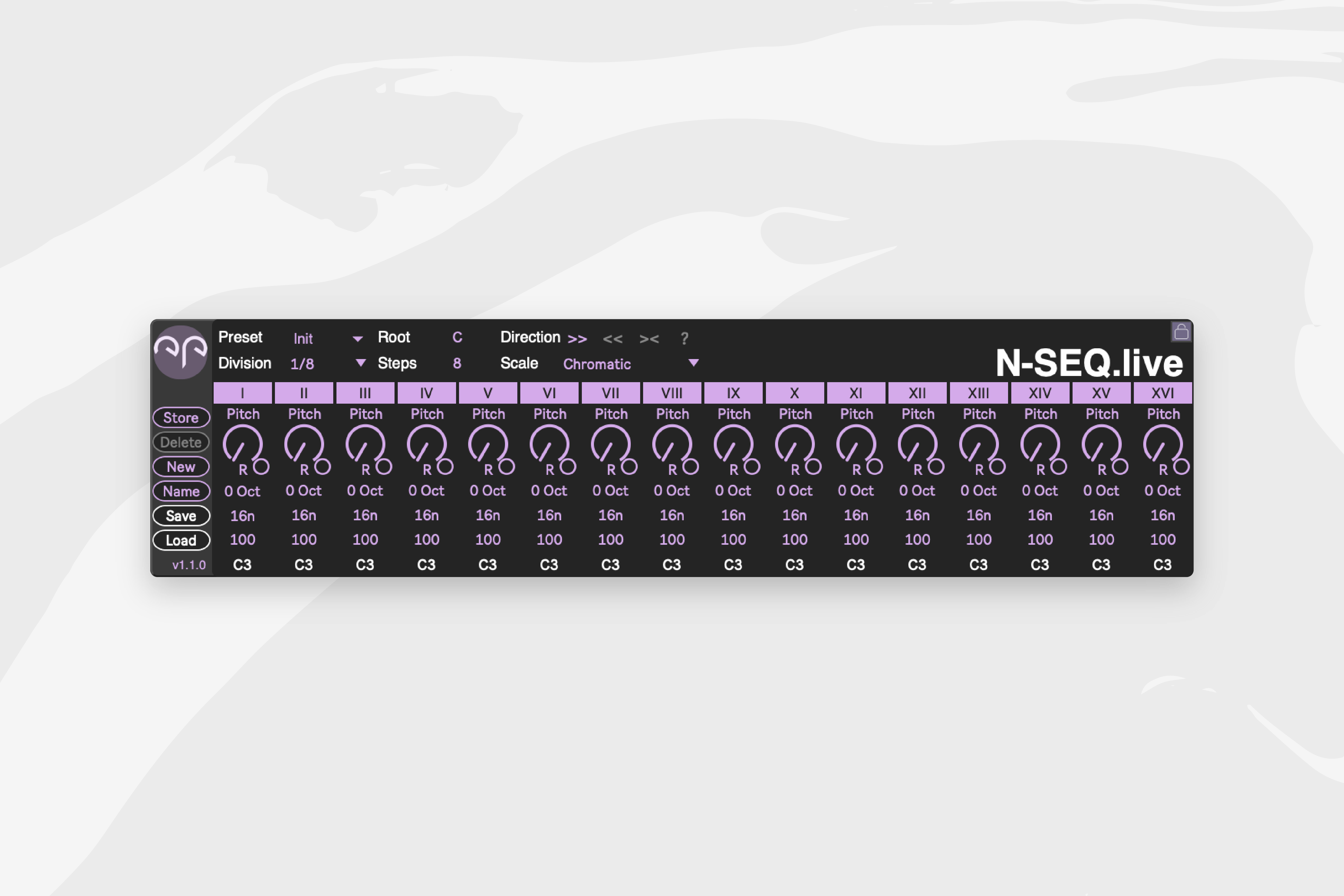Click the New preset button
Viewport: 1344px width, 896px height.
(x=181, y=466)
